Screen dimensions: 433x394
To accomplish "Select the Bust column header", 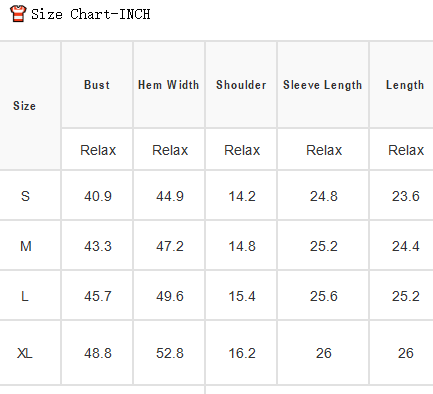I will point(97,85).
